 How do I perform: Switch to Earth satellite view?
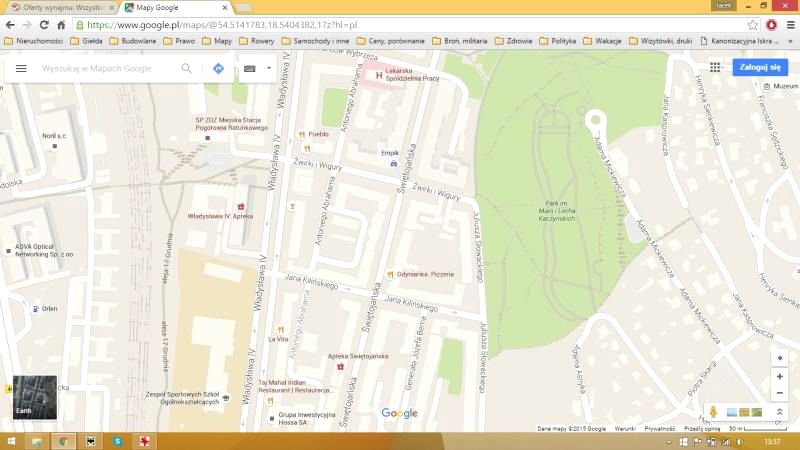pos(34,397)
